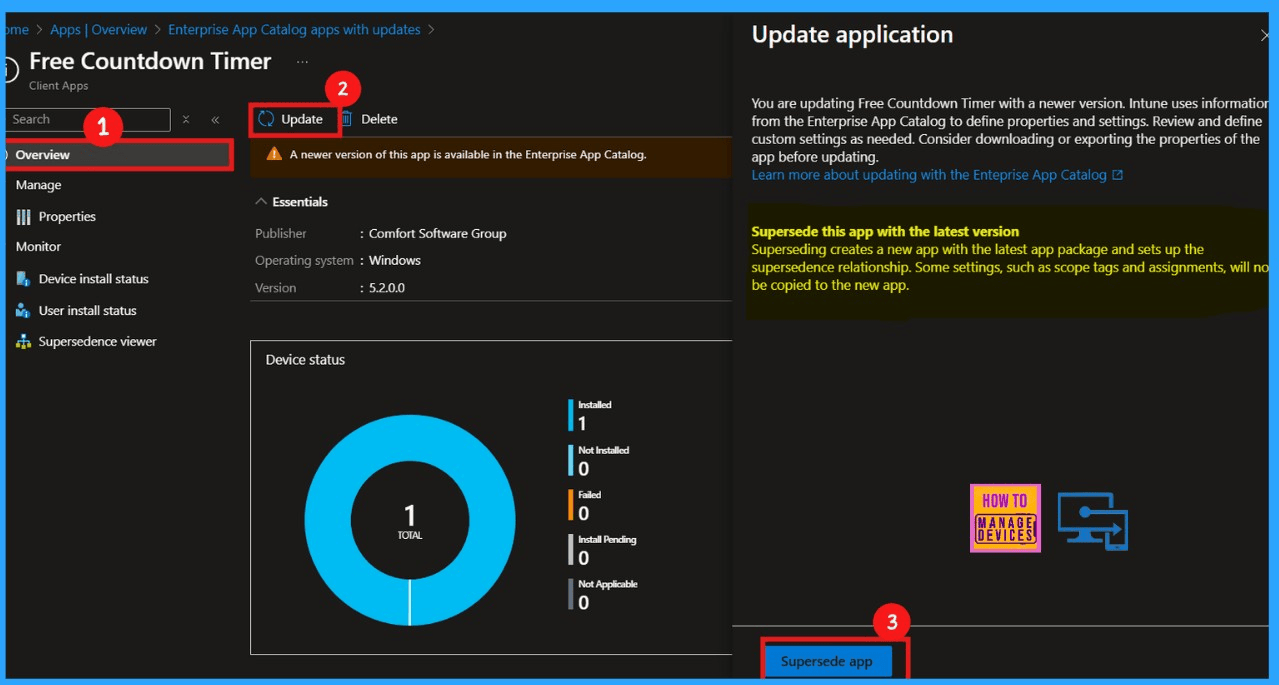The height and width of the screenshot is (685, 1279).
Task: Click the Client Apps subtitle
Action: pyautogui.click(x=59, y=86)
